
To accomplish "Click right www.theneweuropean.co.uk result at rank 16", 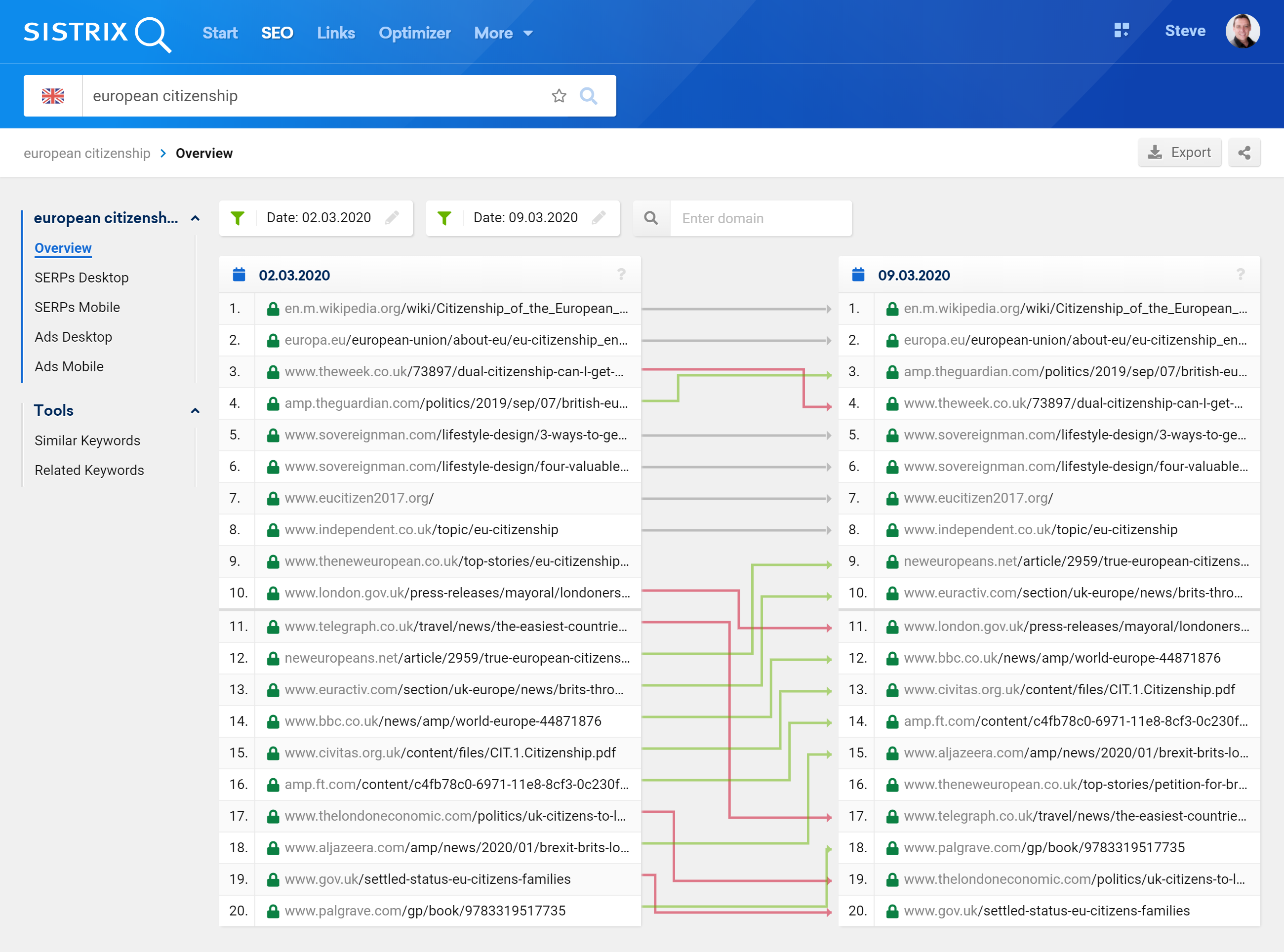I will click(1076, 784).
